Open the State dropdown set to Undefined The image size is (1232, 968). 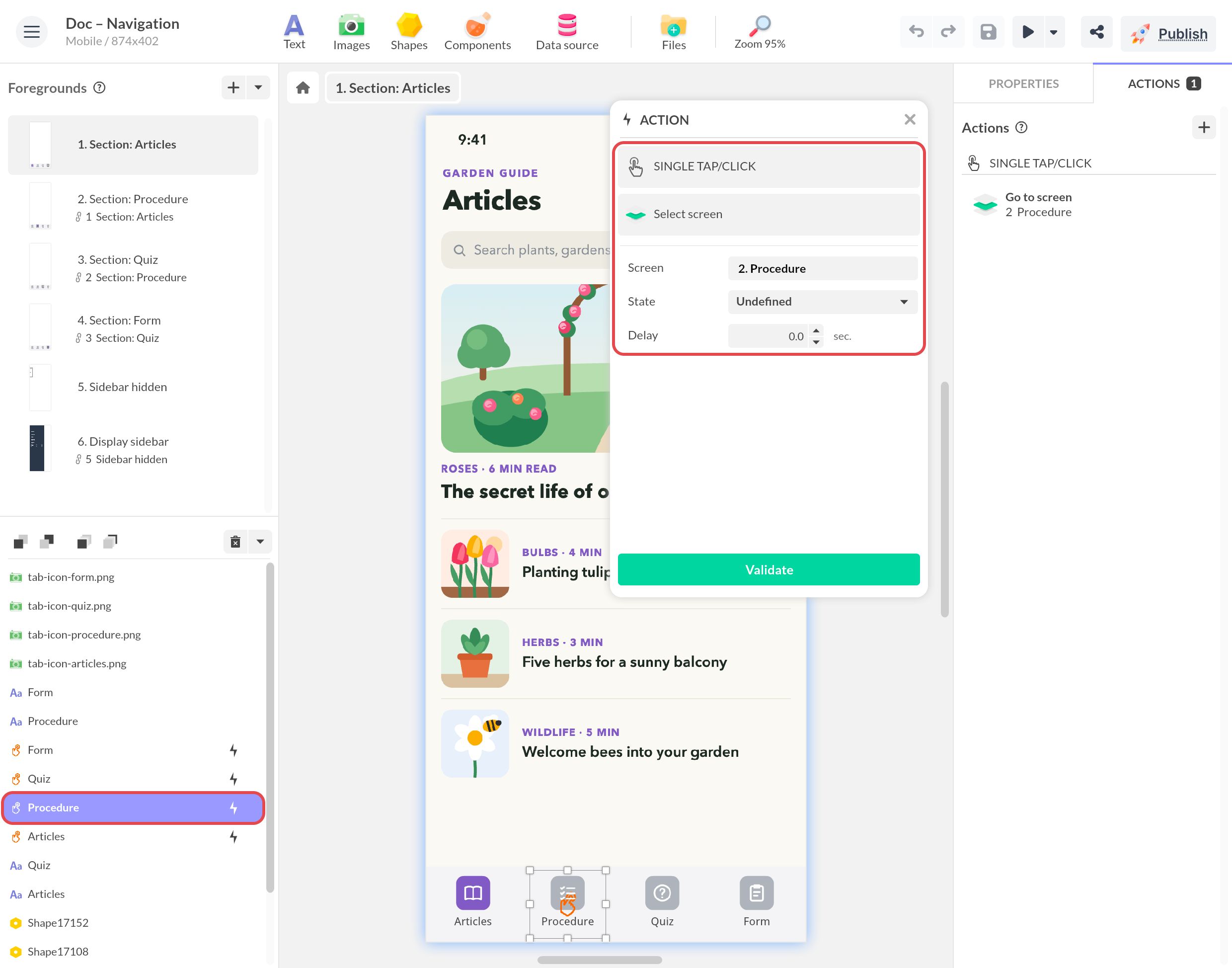point(823,302)
